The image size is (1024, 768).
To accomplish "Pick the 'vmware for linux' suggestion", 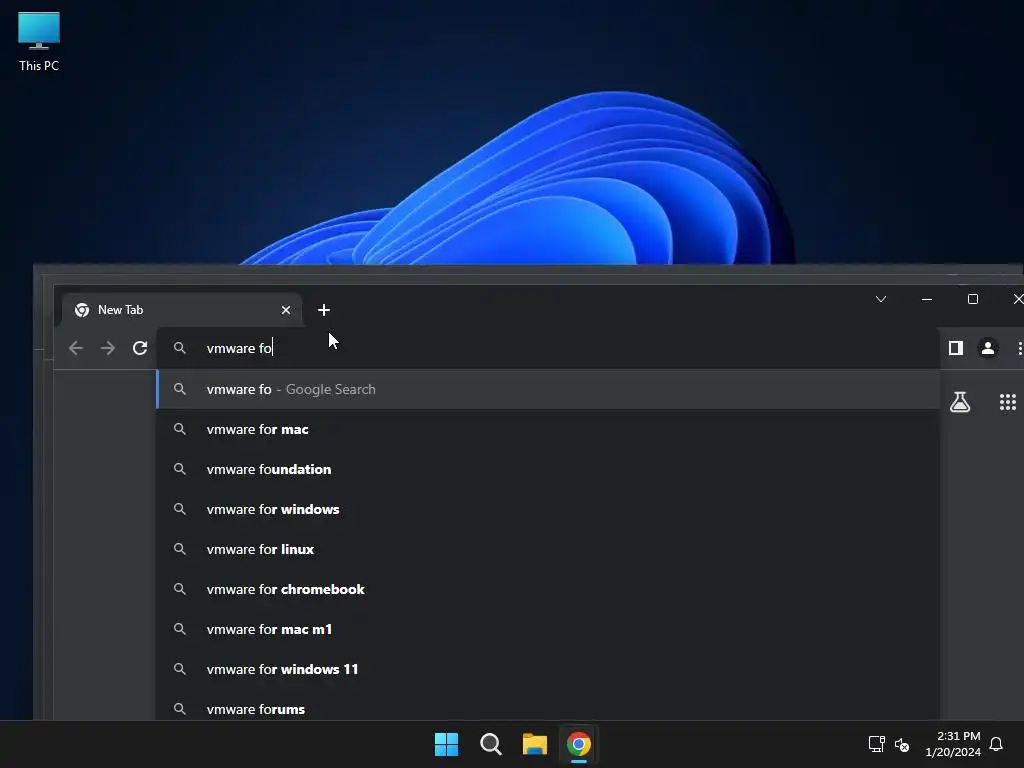I will pyautogui.click(x=548, y=549).
